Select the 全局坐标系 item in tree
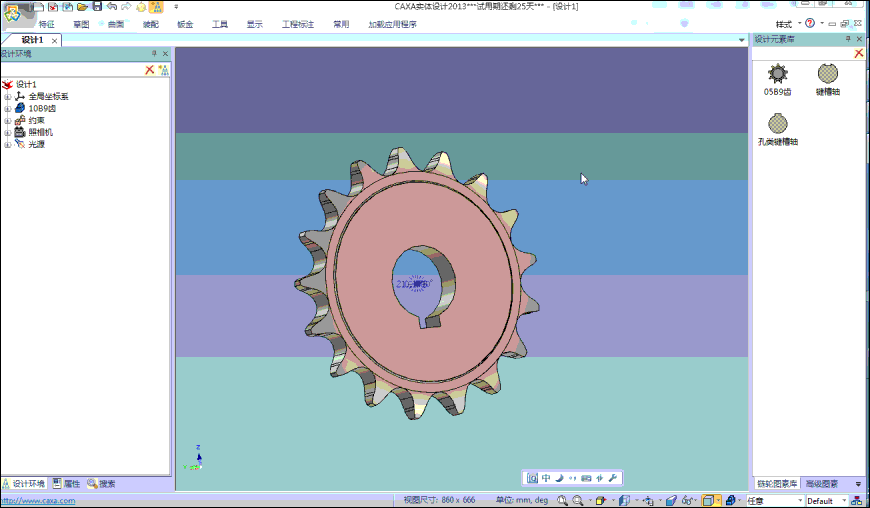 [x=48, y=96]
